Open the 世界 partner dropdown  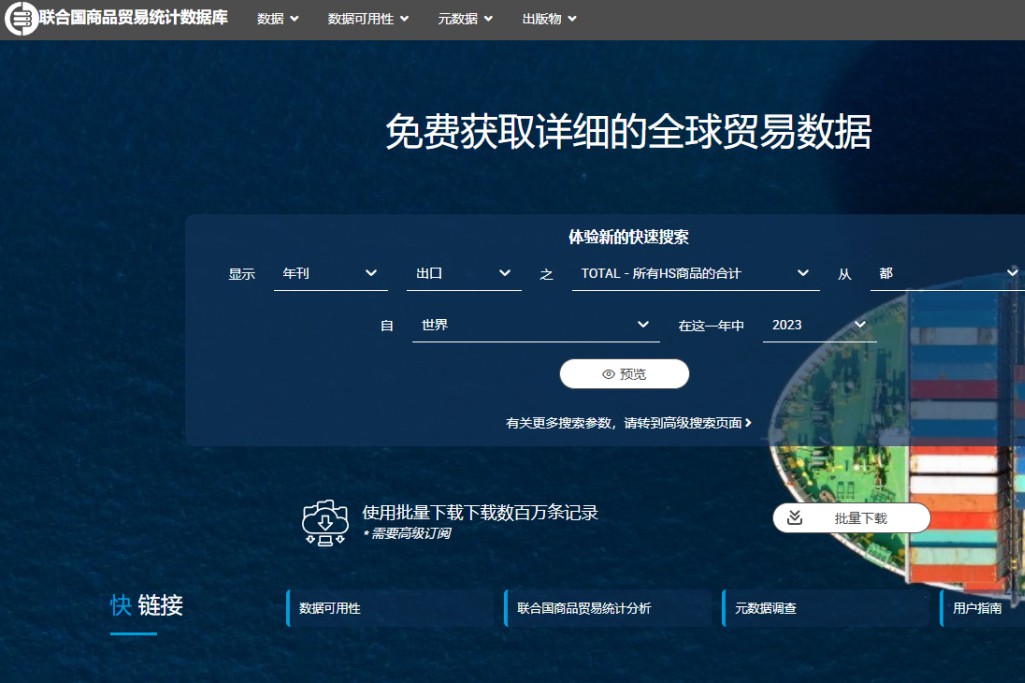click(536, 324)
